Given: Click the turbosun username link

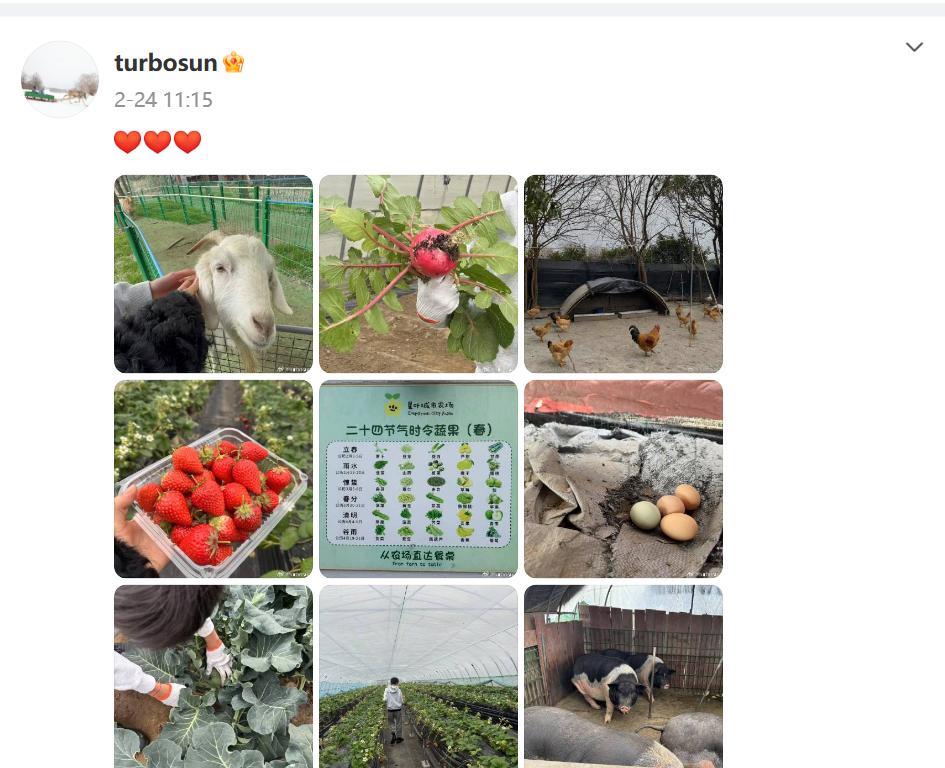Looking at the screenshot, I should point(166,63).
